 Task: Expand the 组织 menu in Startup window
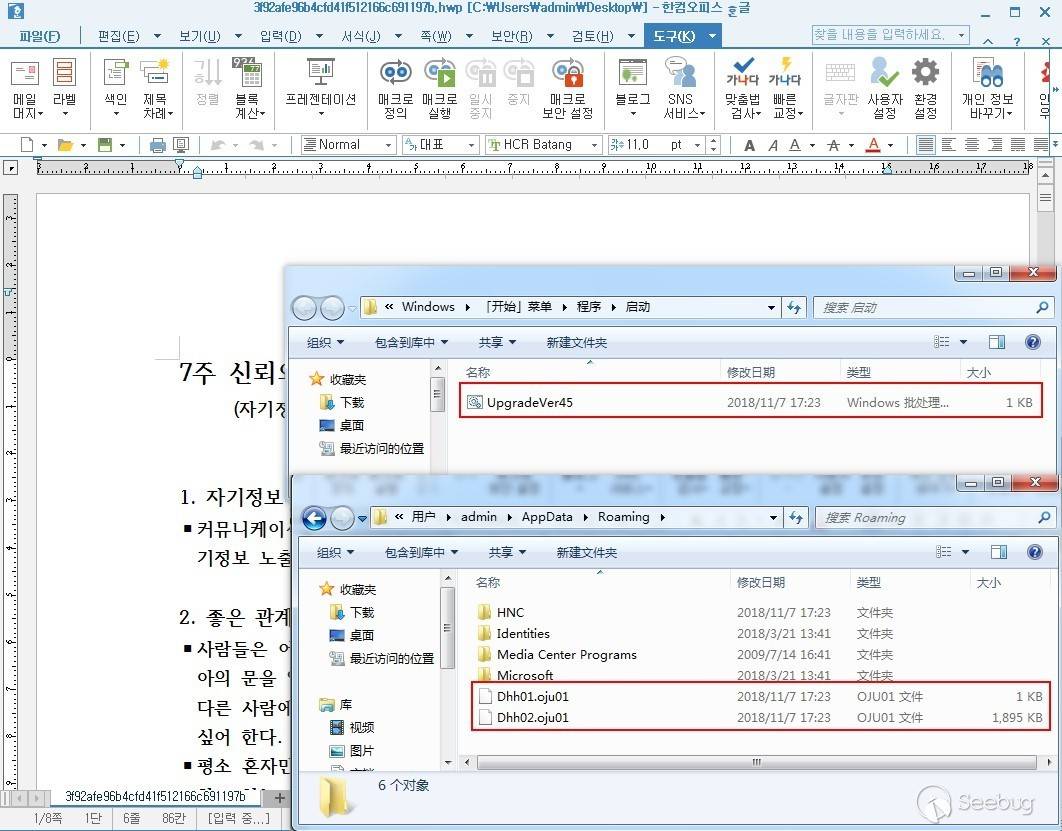[x=326, y=343]
